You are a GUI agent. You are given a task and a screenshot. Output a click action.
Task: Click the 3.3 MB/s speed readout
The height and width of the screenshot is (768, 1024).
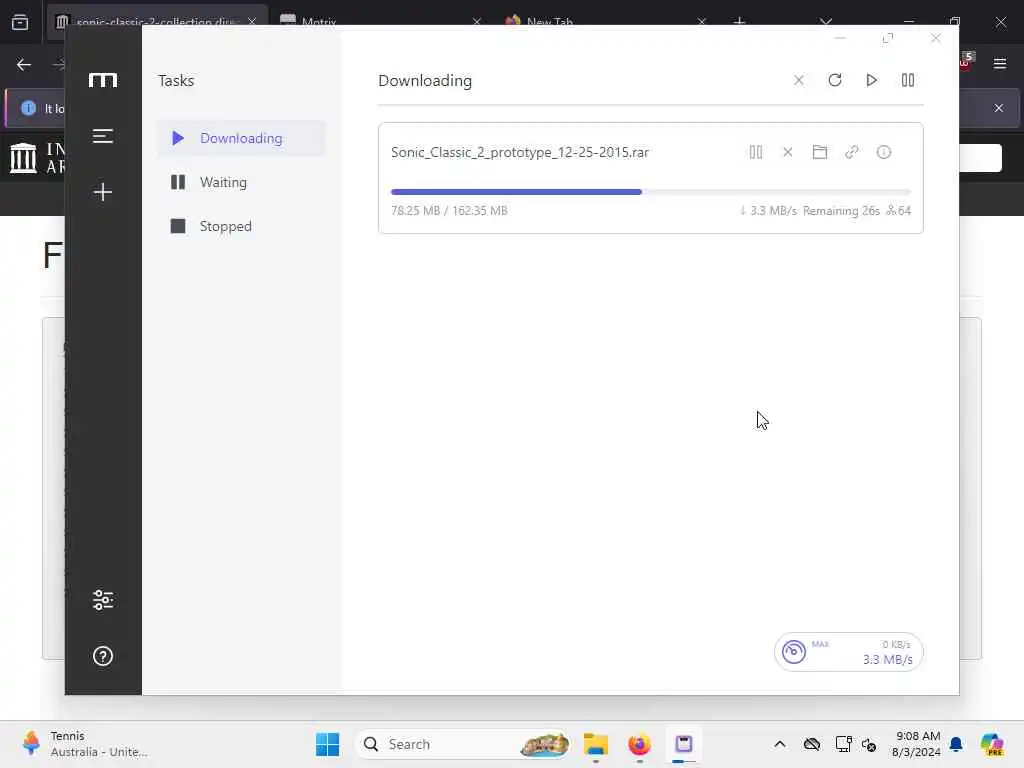888,660
